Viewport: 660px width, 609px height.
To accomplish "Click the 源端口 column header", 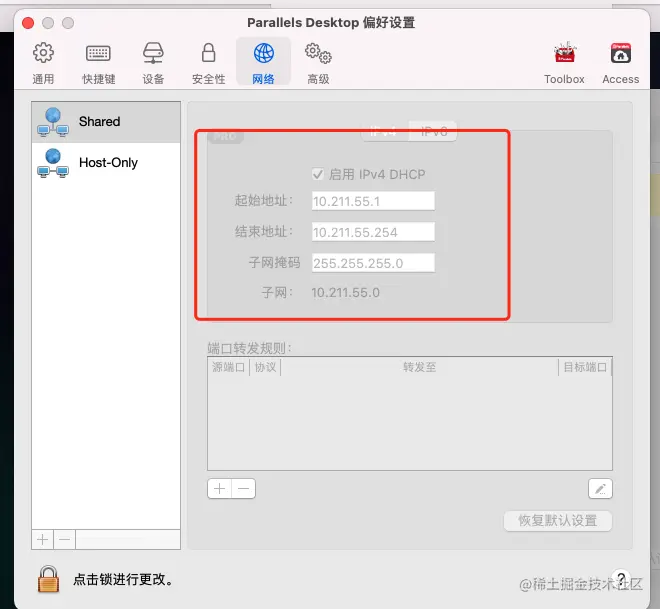I will point(229,367).
